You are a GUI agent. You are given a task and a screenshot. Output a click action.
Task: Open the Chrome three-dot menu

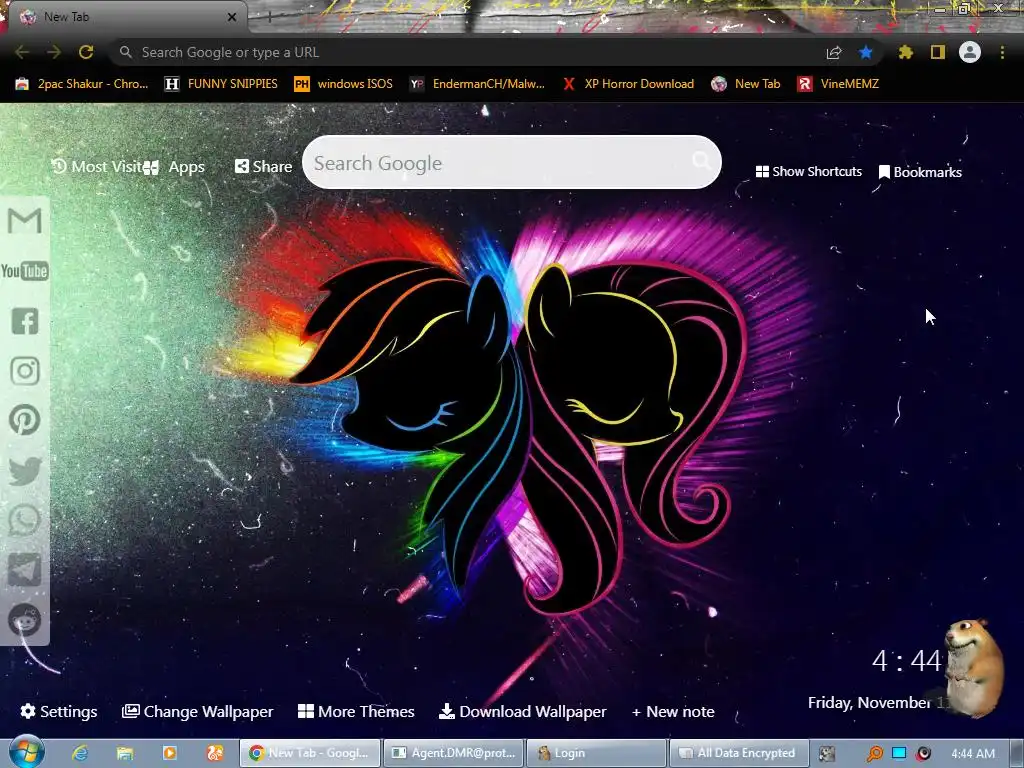coord(1002,52)
